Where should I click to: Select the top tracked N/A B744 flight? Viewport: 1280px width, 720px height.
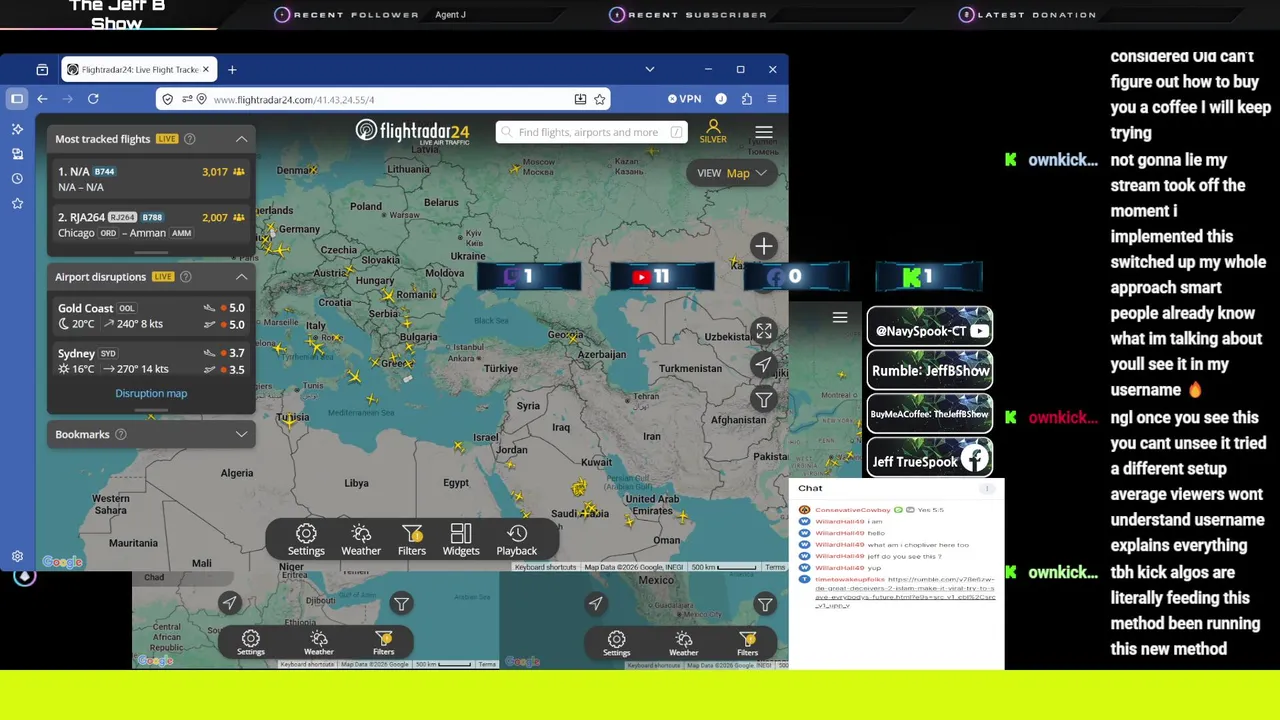[151, 179]
